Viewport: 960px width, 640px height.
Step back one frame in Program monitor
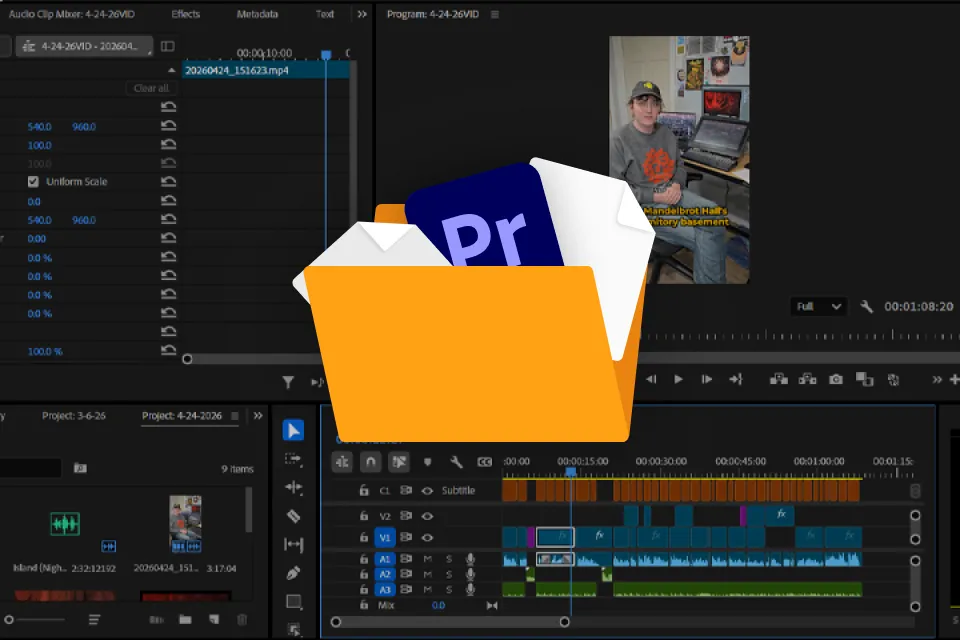(x=651, y=380)
